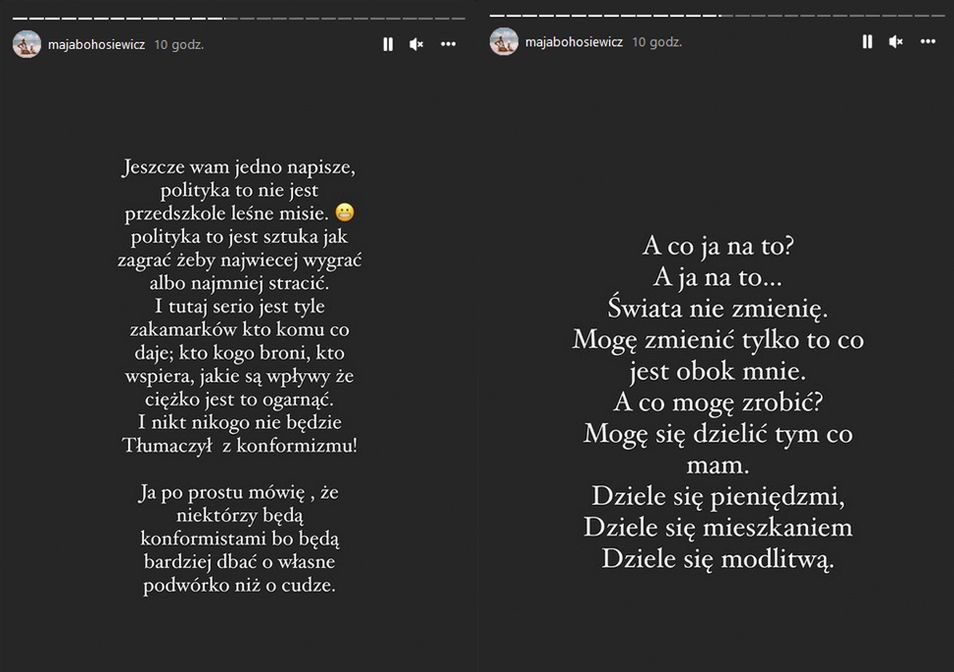Click text 'A co mogę zrobić?'
The width and height of the screenshot is (954, 672).
click(718, 402)
